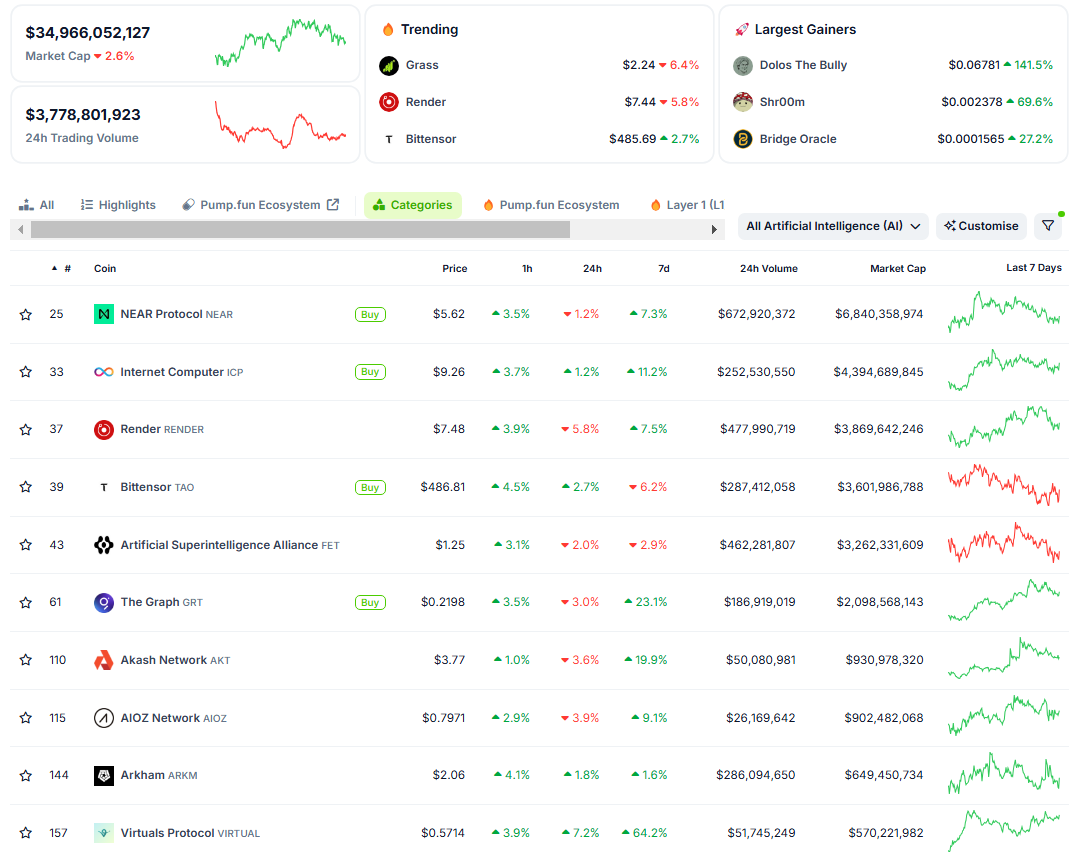Viewport: 1083px width, 862px height.
Task: Click the Grass logo in Trending
Action: (389, 66)
